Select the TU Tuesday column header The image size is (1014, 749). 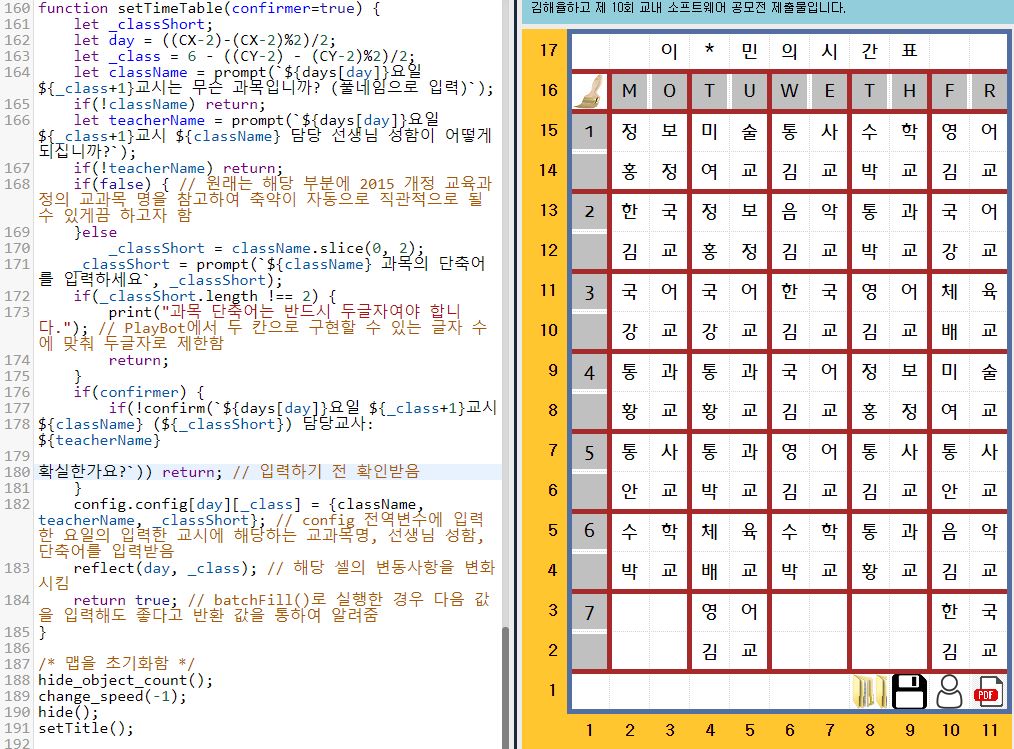click(x=729, y=91)
